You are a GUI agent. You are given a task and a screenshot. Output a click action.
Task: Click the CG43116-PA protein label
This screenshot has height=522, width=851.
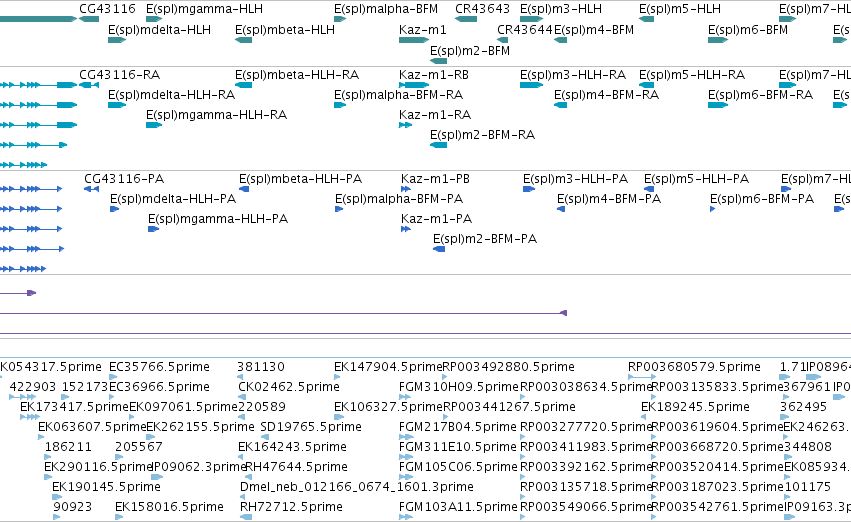click(124, 179)
